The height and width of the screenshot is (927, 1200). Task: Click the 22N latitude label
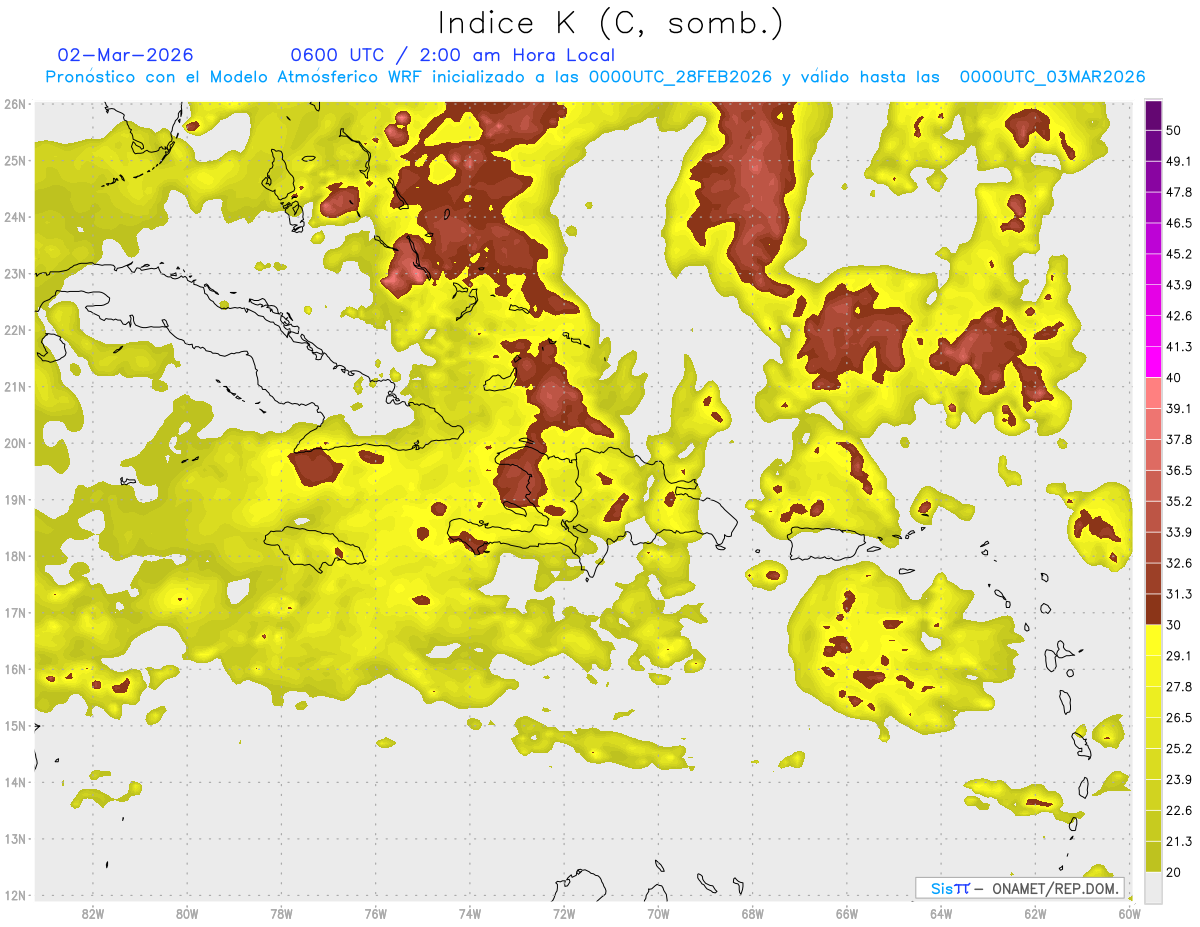pos(15,330)
